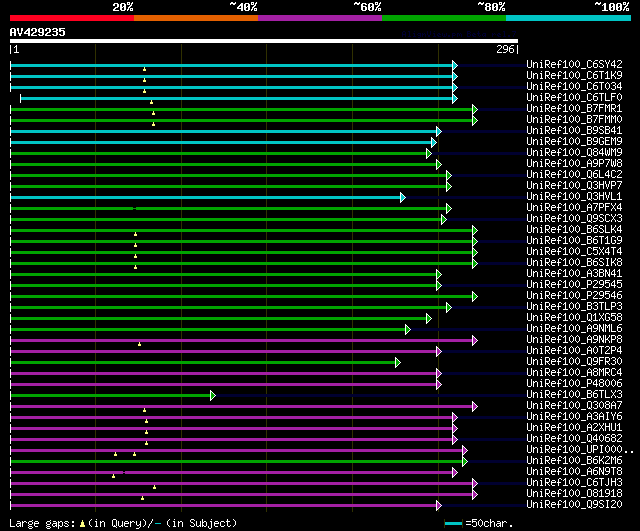Click the orange ~40% legend color segment
Screen dimensions: 640x531
point(196,18)
